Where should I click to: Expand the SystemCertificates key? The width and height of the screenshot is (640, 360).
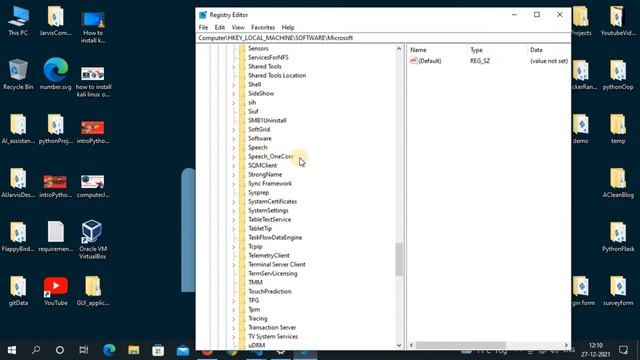pyautogui.click(x=234, y=202)
